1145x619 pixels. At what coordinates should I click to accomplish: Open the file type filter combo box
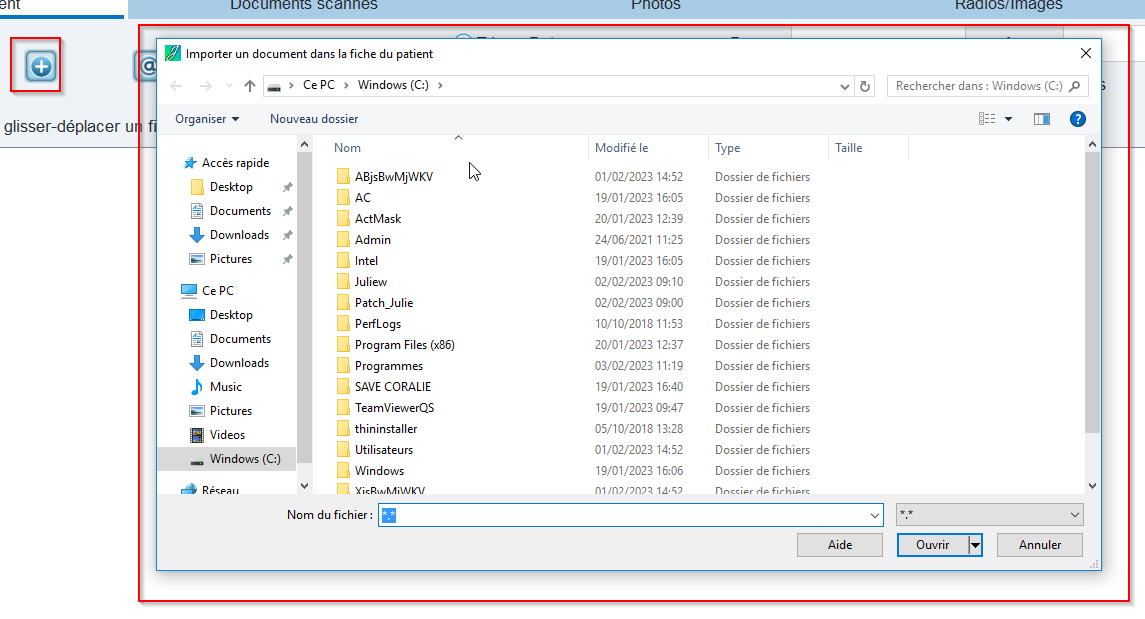pos(989,515)
